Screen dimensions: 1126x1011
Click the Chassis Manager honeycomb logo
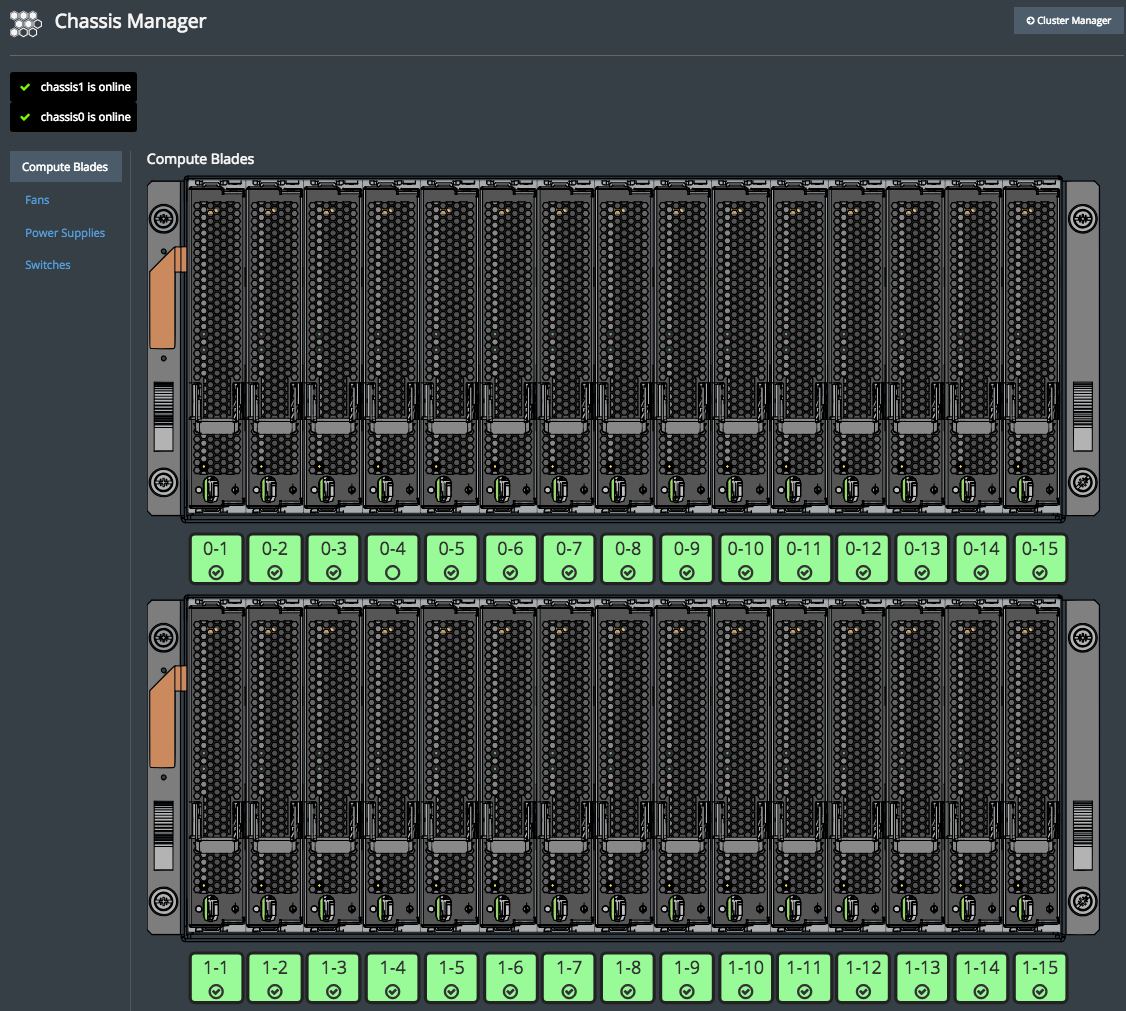coord(25,22)
